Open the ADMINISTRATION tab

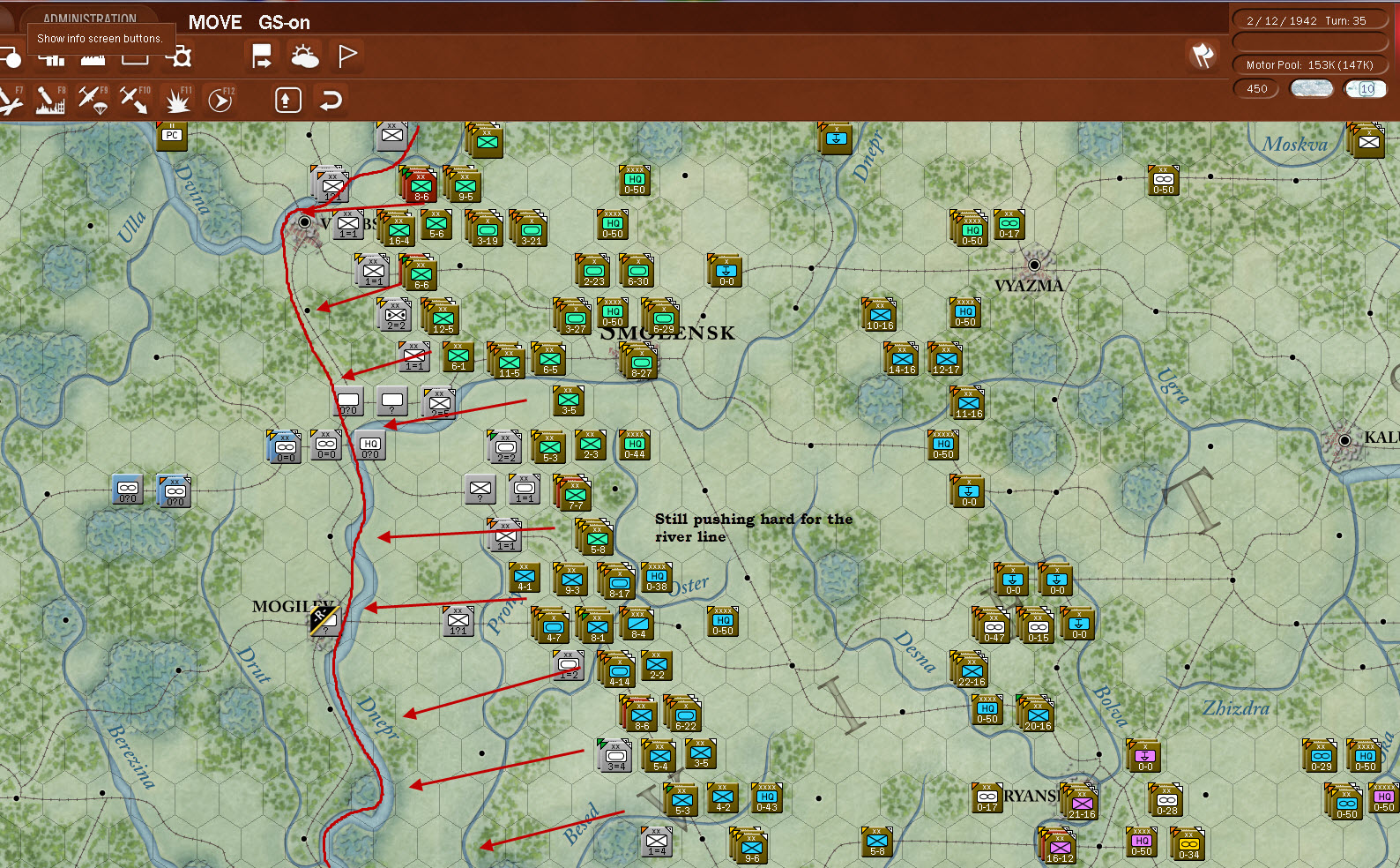(x=90, y=18)
